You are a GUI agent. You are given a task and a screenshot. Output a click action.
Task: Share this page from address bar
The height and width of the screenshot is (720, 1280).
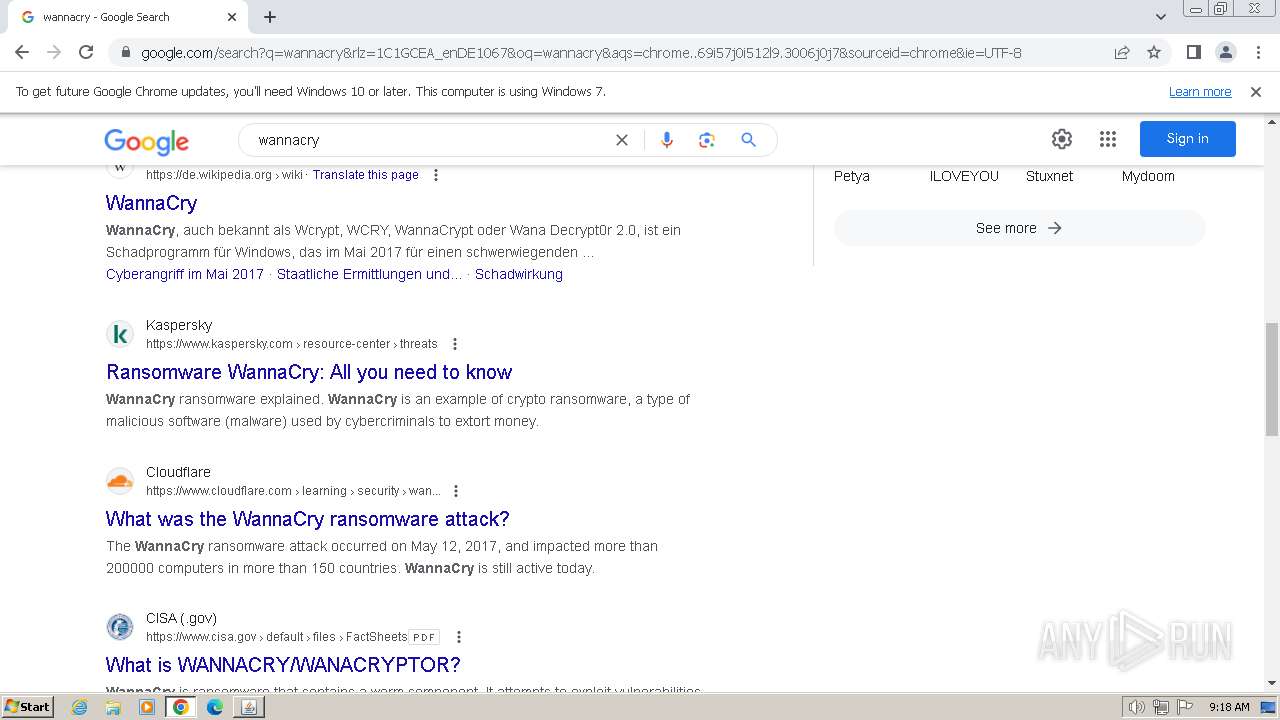pos(1122,52)
